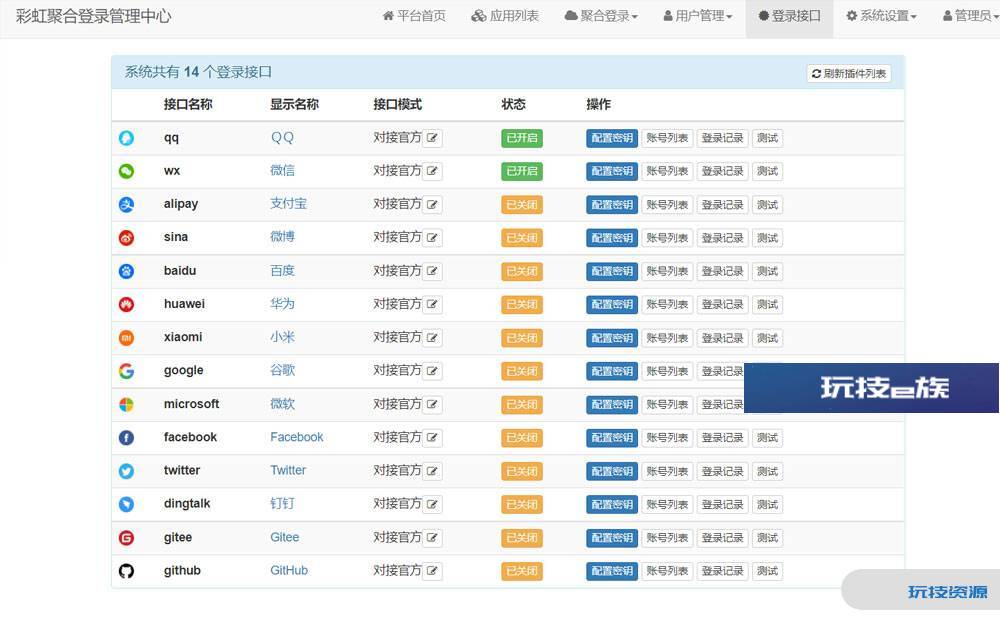Click the Sina Weibo logo icon
This screenshot has width=1000, height=625.
click(x=126, y=238)
